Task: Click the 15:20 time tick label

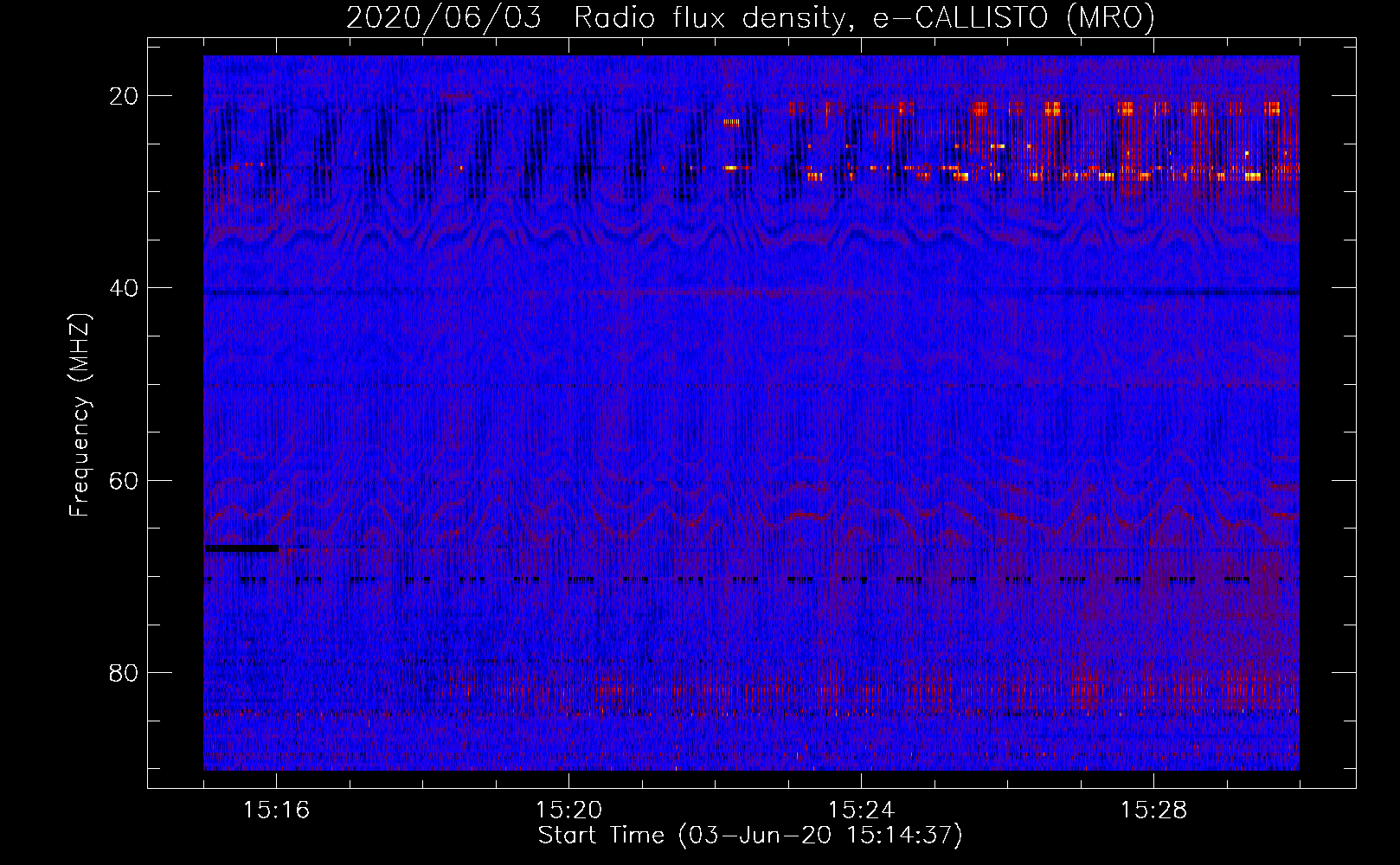Action: point(568,811)
